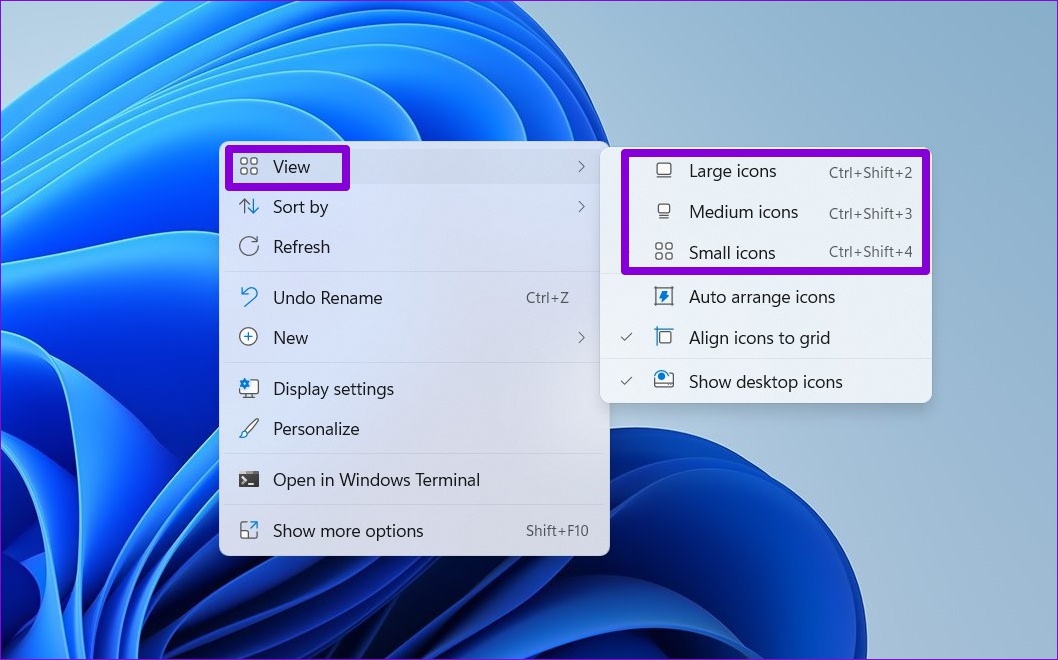The width and height of the screenshot is (1058, 660).
Task: Click the Align to grid icon
Action: coord(664,337)
